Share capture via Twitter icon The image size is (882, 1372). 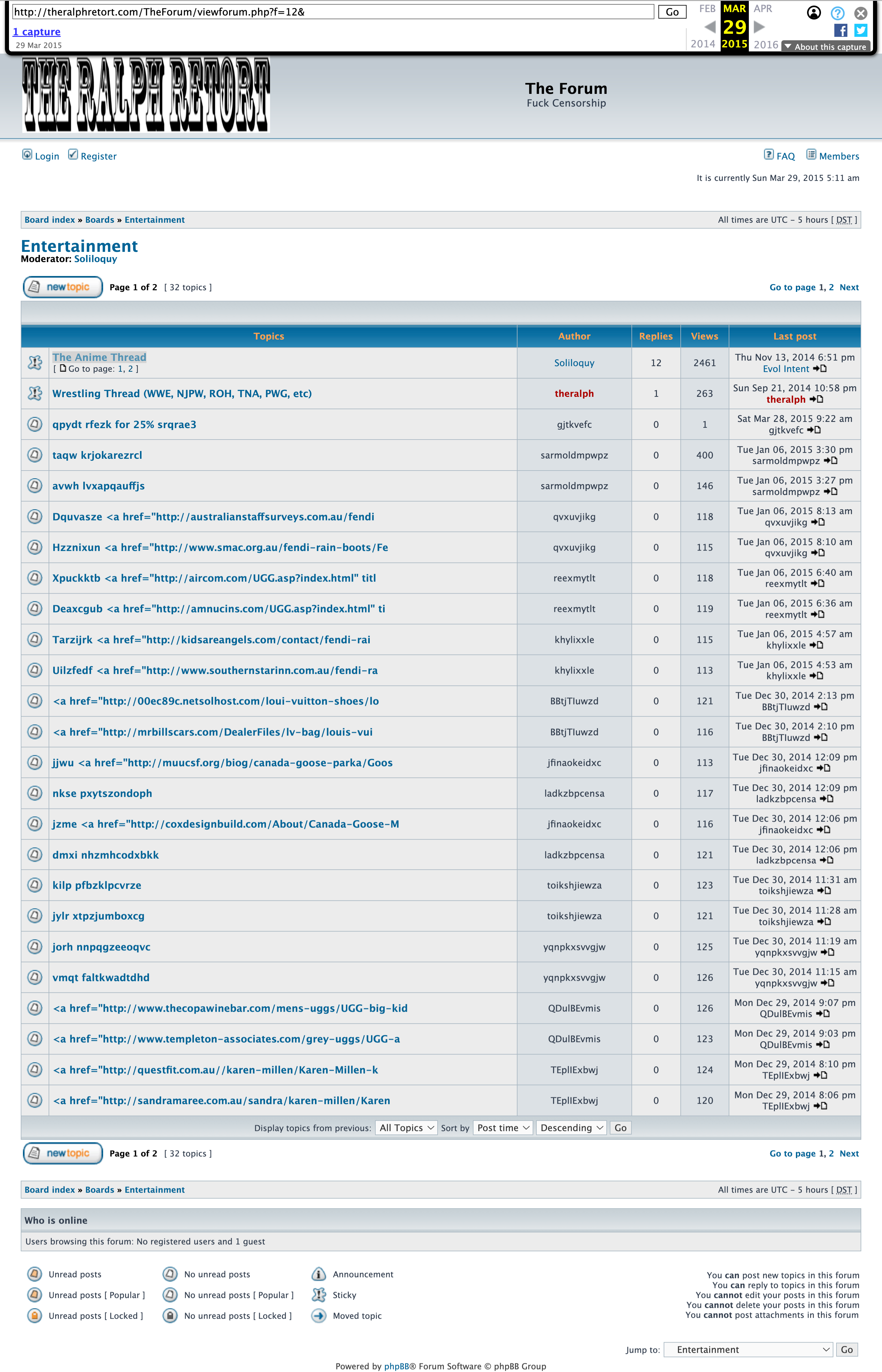pos(860,30)
